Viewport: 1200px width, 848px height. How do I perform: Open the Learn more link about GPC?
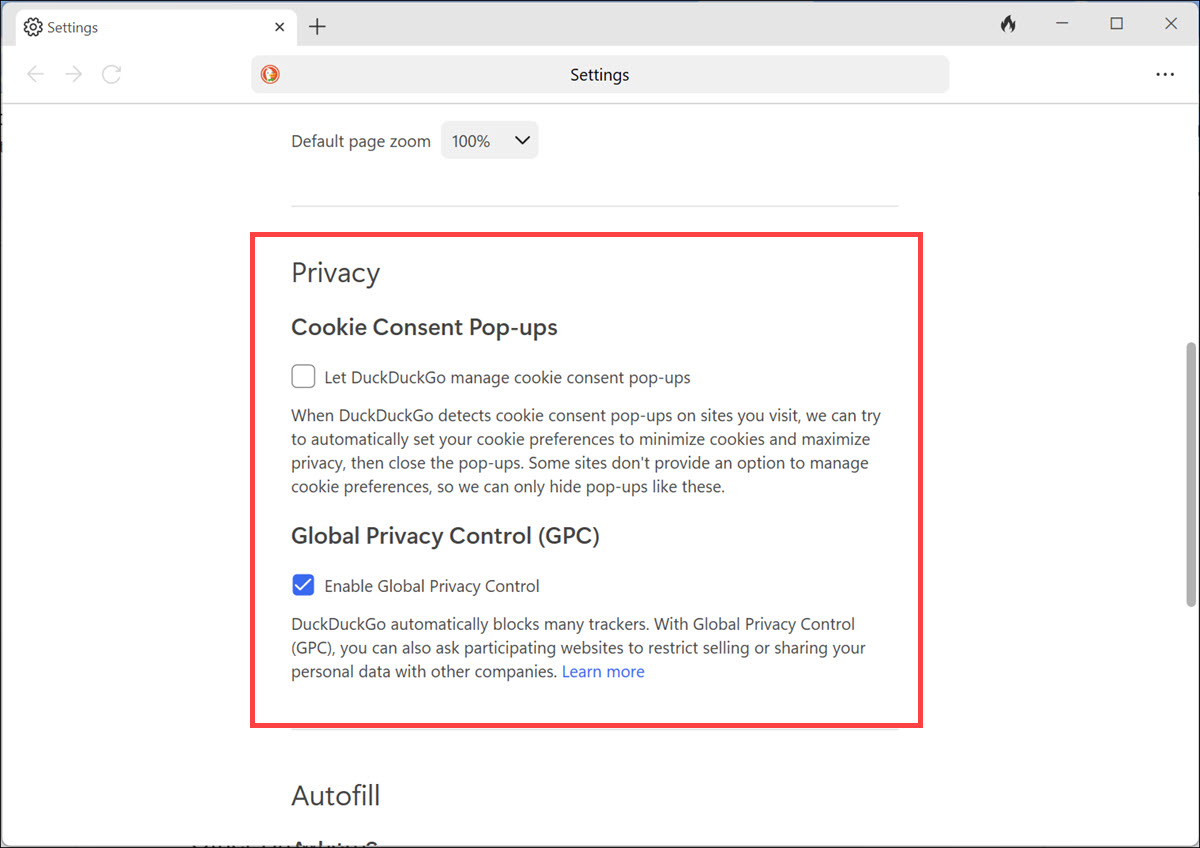click(x=603, y=672)
